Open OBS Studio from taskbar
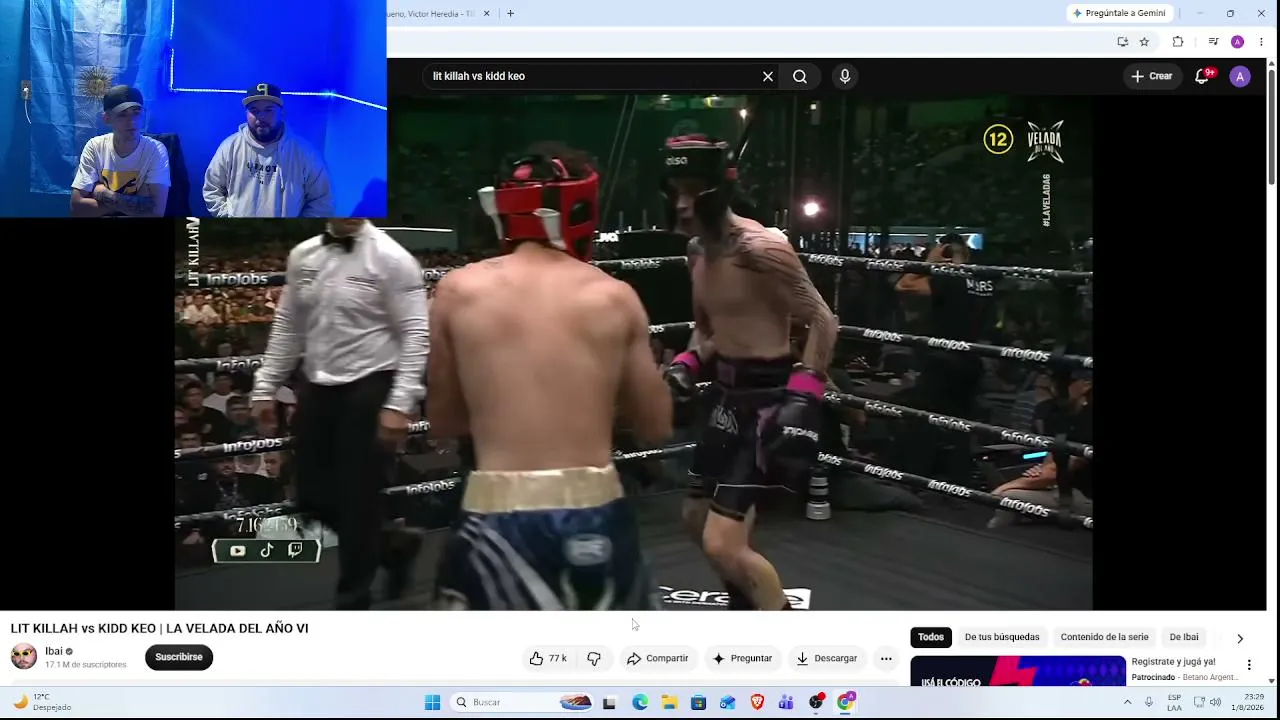 pyautogui.click(x=816, y=702)
